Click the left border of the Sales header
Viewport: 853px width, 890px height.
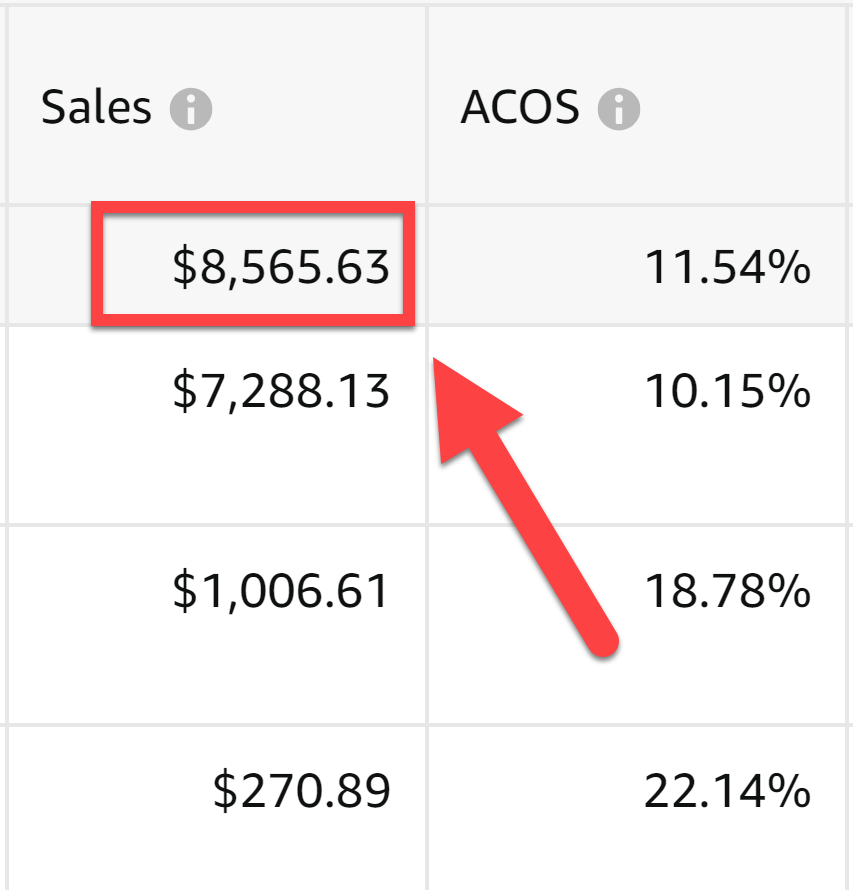(8, 108)
